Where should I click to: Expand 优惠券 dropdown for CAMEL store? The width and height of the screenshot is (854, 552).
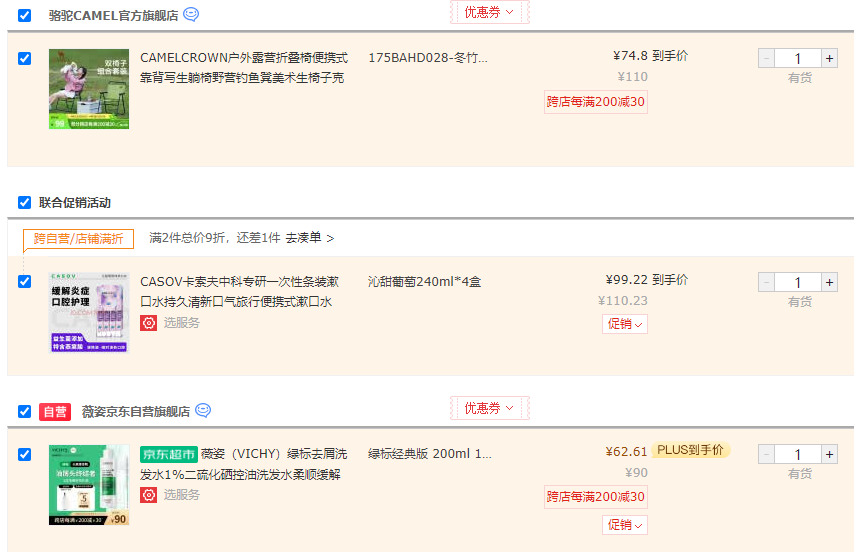489,12
